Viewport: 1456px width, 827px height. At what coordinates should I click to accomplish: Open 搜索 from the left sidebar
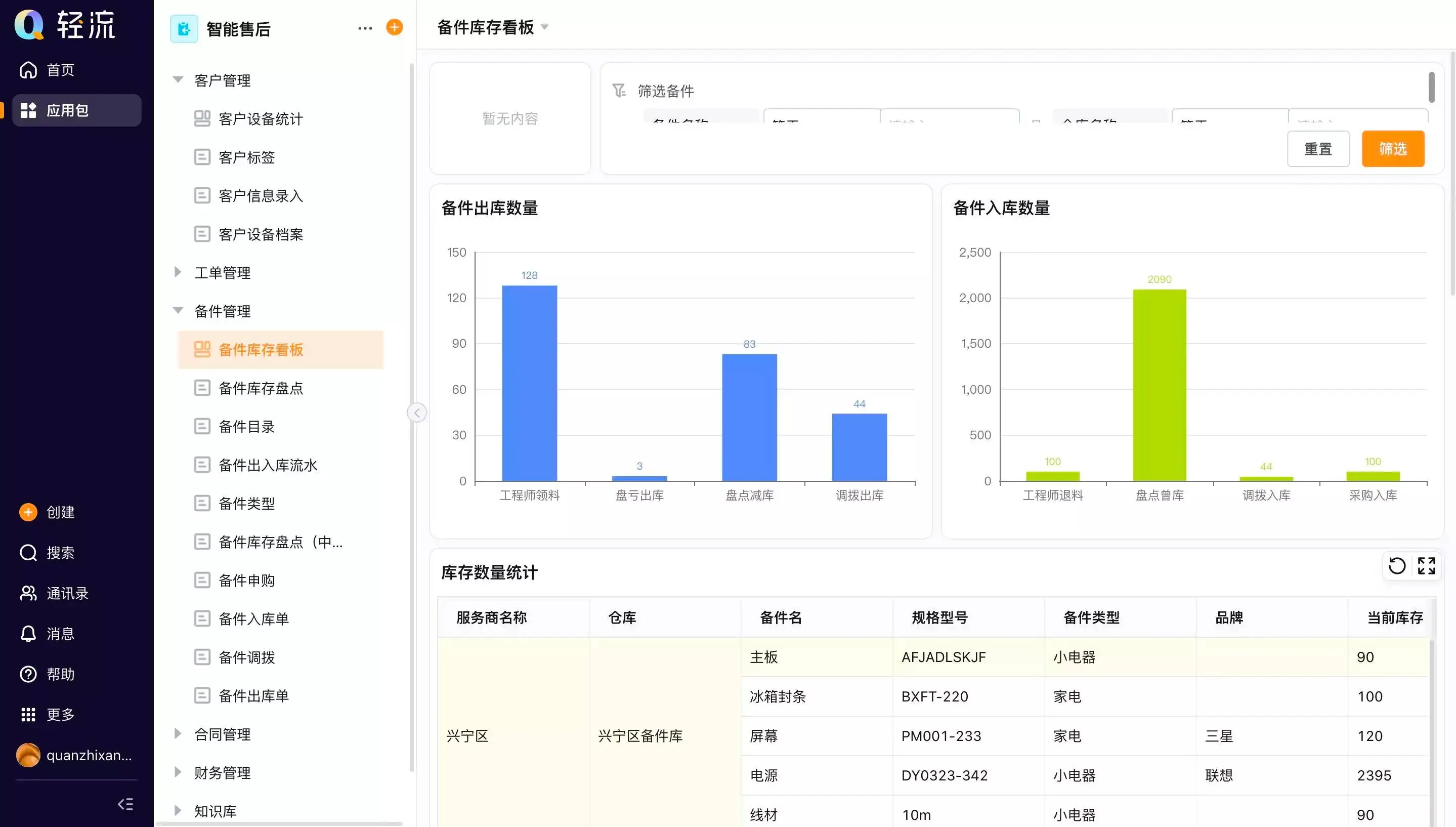28,553
